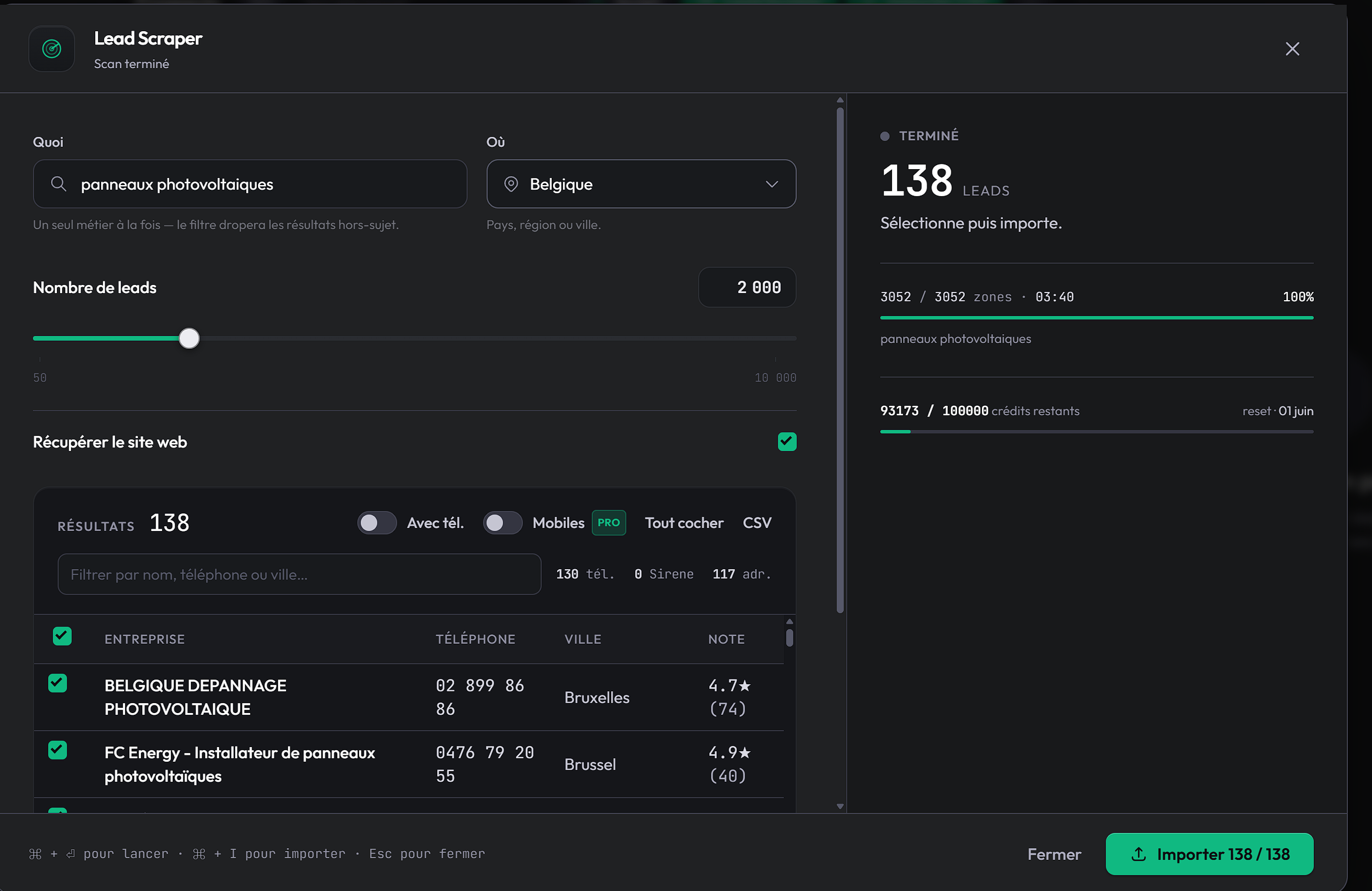Image resolution: width=1372 pixels, height=891 pixels.
Task: Click the PRO badge next to Mobiles
Action: point(609,523)
